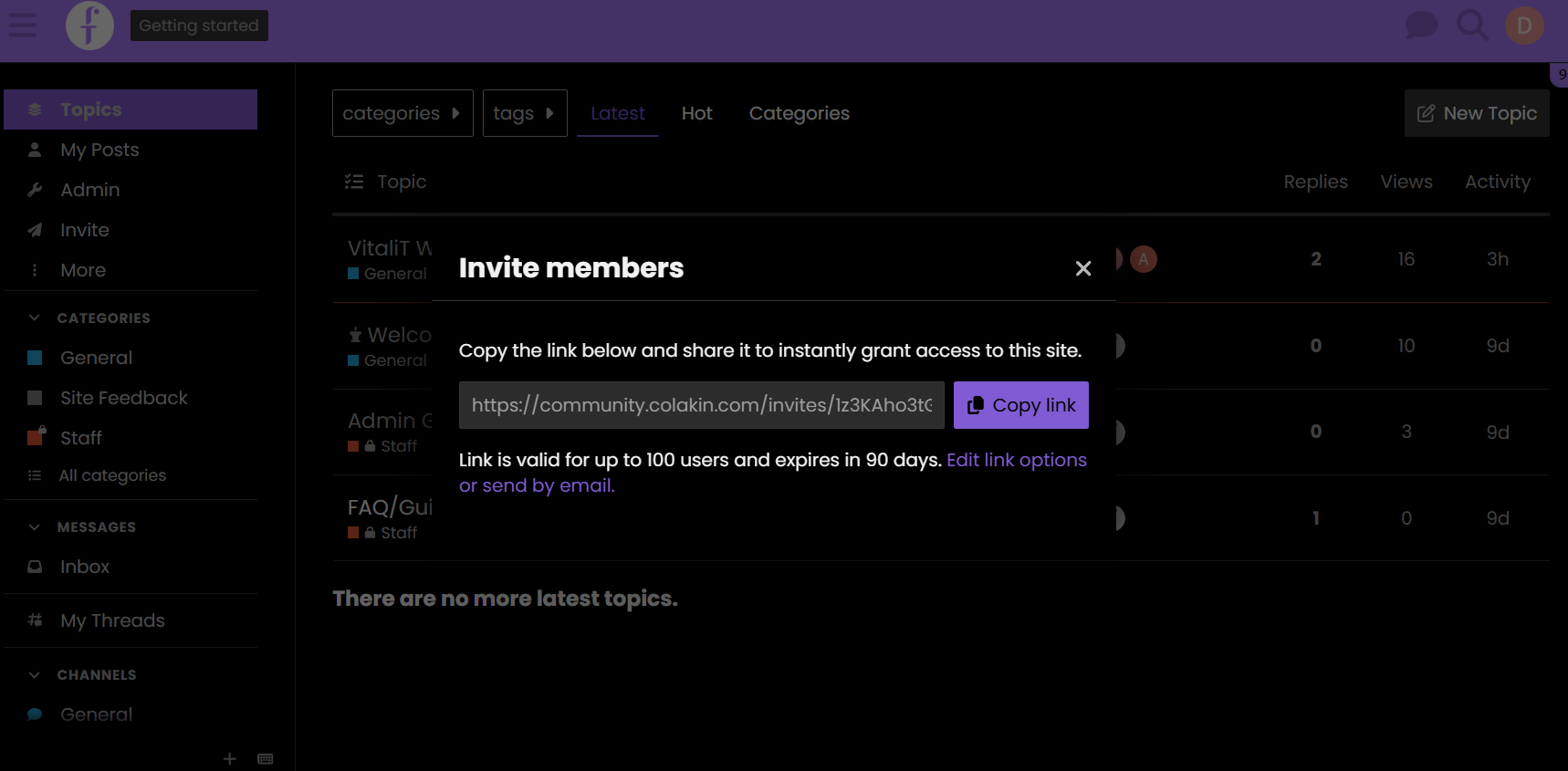
Task: Click the invite link URL field
Action: (701, 405)
